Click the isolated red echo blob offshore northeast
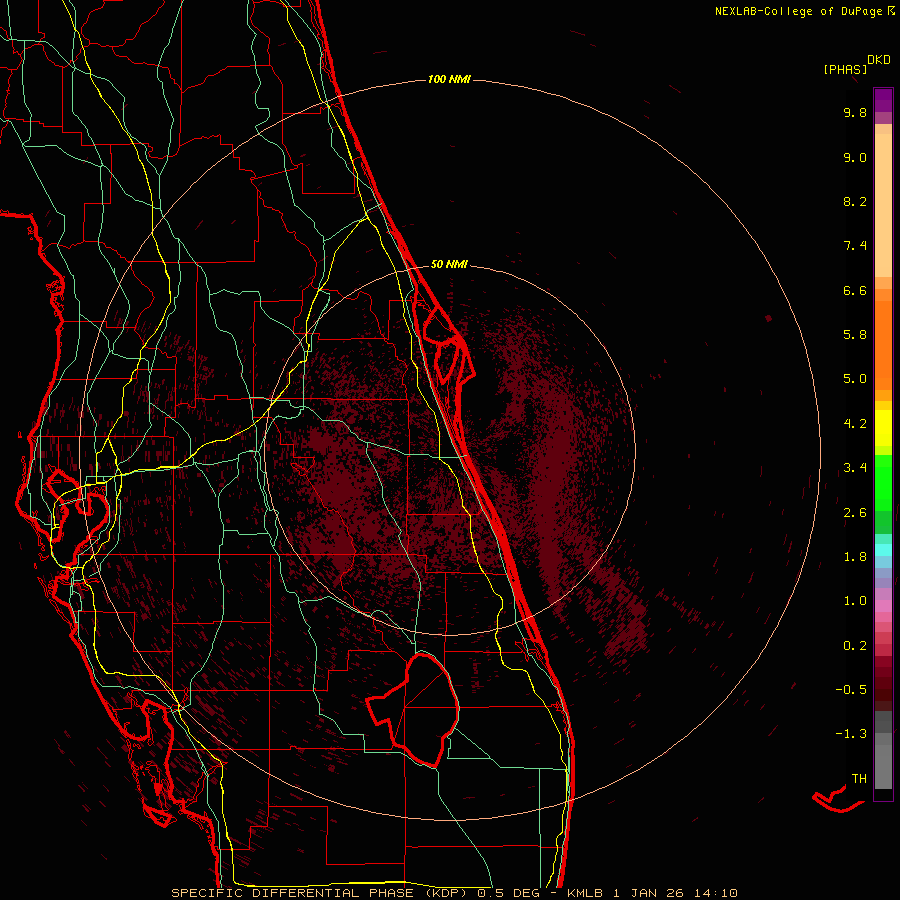This screenshot has width=900, height=900. (x=769, y=318)
